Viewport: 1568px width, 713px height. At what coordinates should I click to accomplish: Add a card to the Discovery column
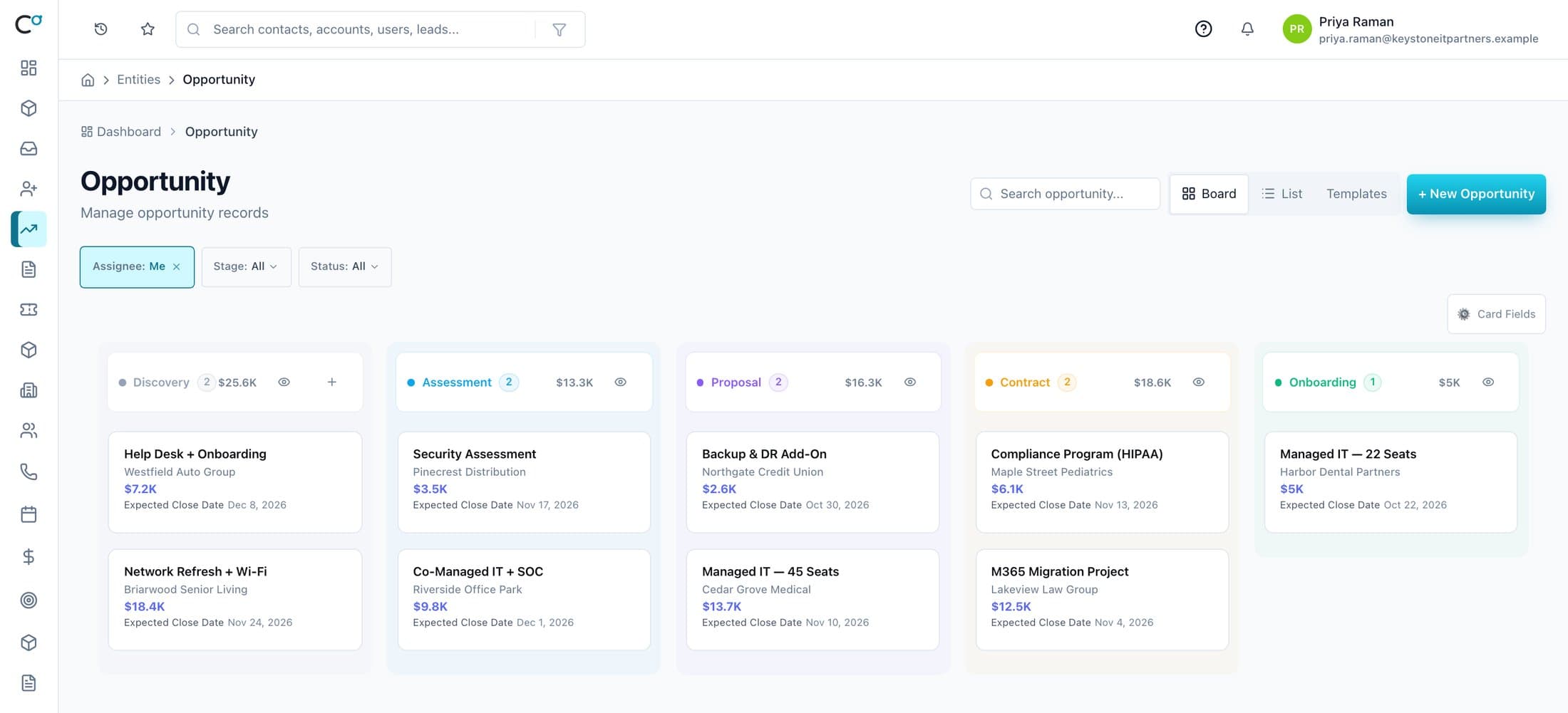332,382
